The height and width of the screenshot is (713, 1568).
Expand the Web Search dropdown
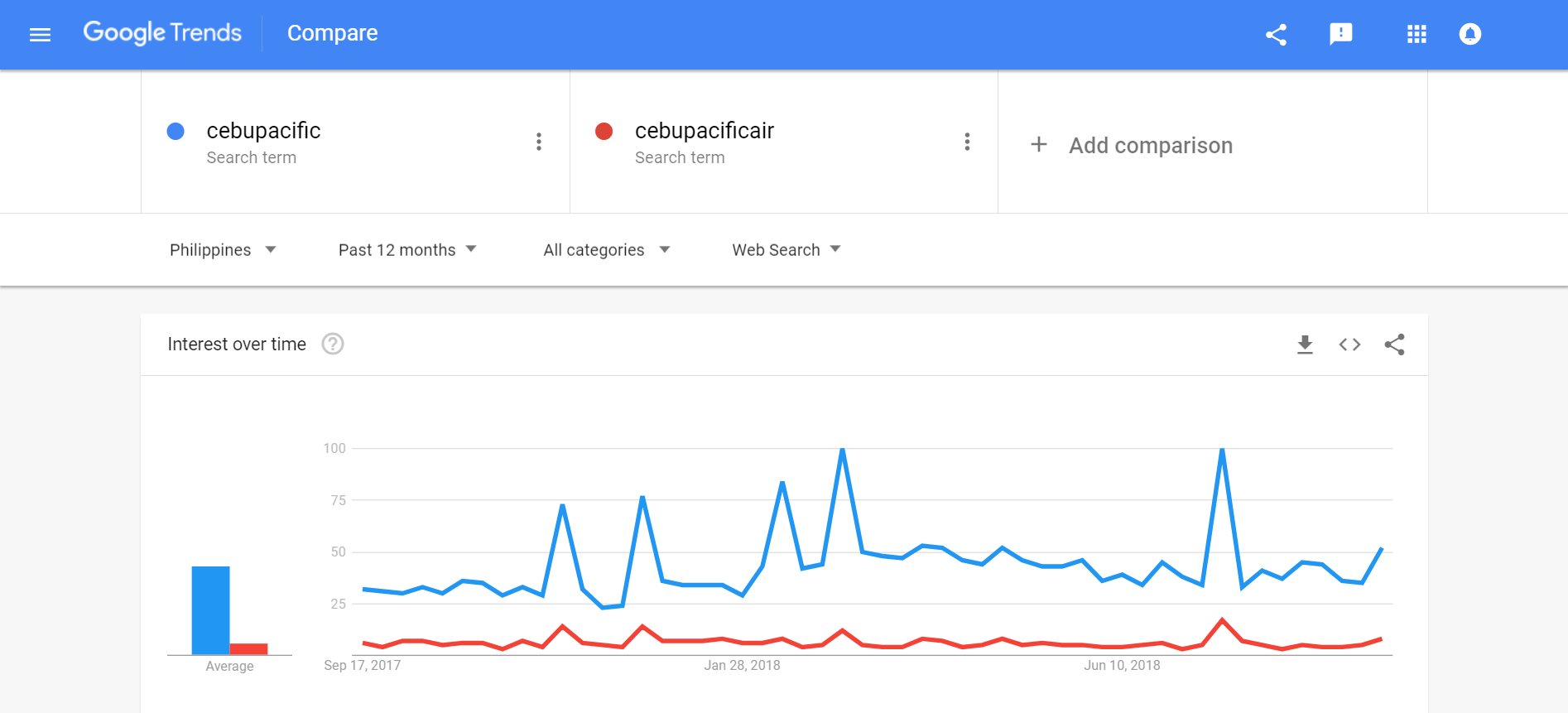786,250
